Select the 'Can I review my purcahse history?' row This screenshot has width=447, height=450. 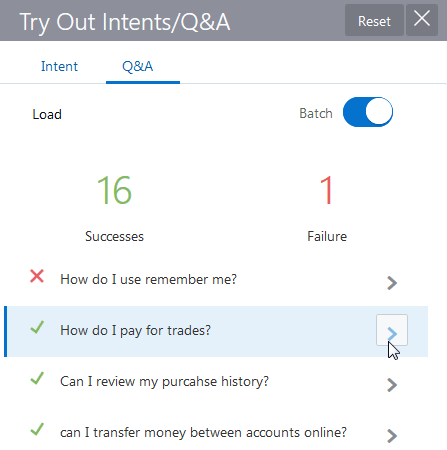point(217,382)
